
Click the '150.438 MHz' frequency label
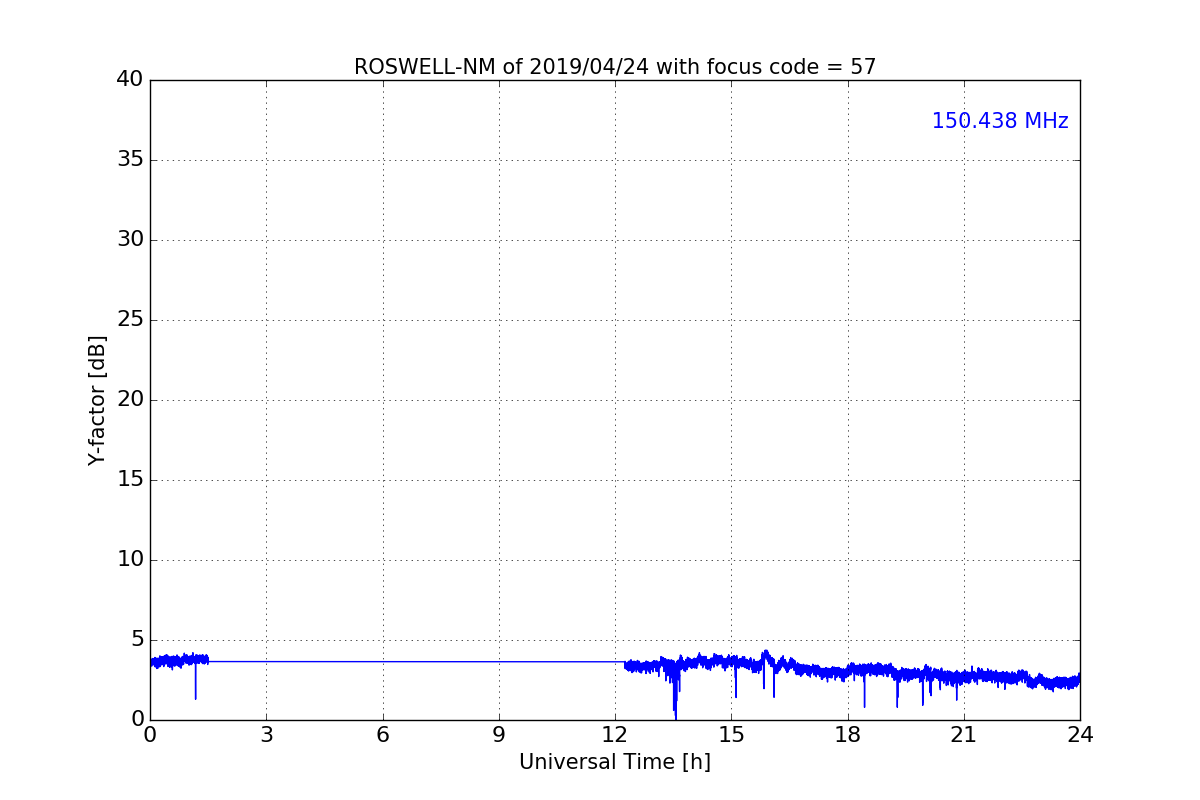pos(1000,121)
